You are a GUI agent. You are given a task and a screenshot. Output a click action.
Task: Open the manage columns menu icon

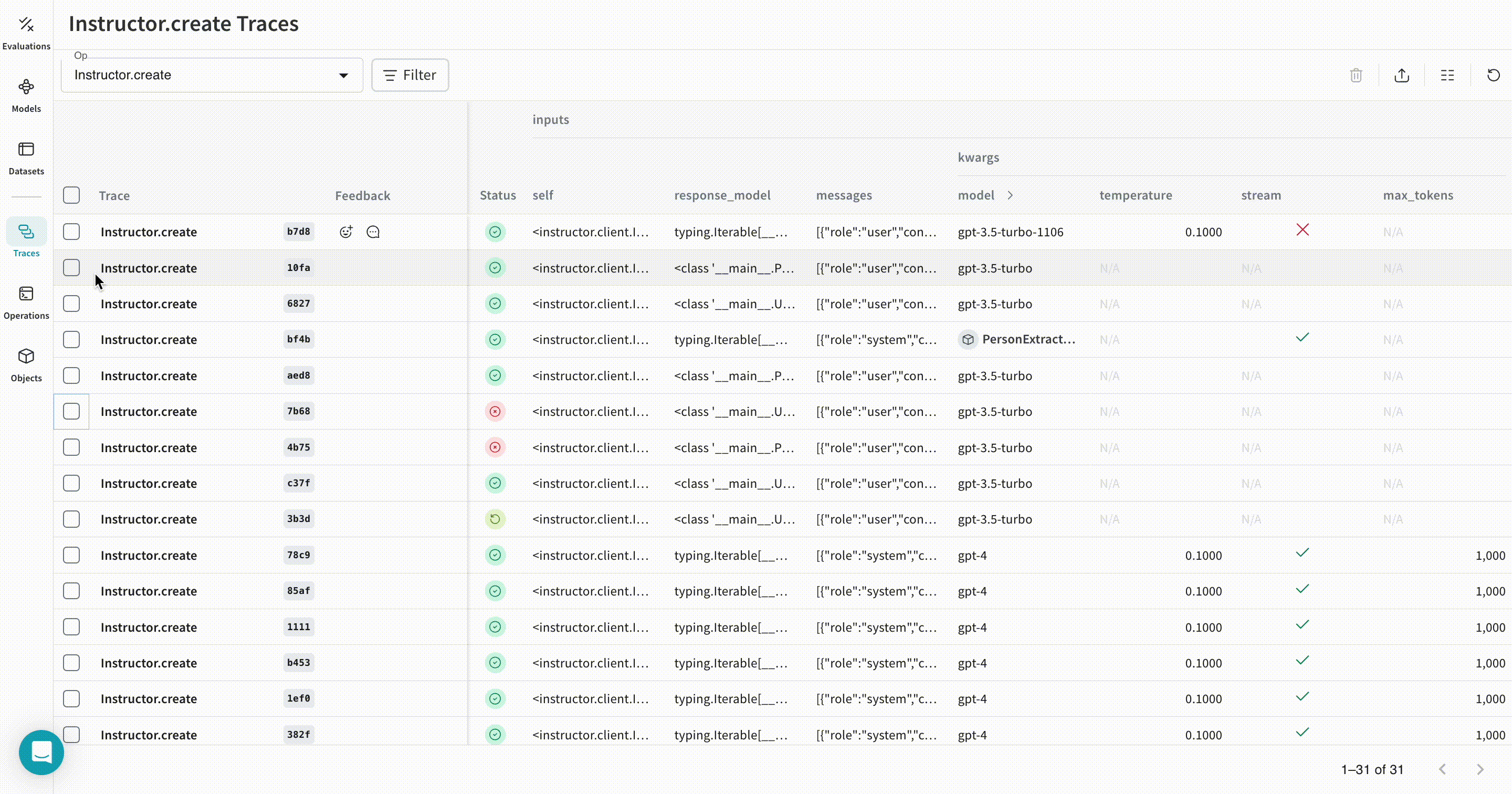click(x=1447, y=75)
